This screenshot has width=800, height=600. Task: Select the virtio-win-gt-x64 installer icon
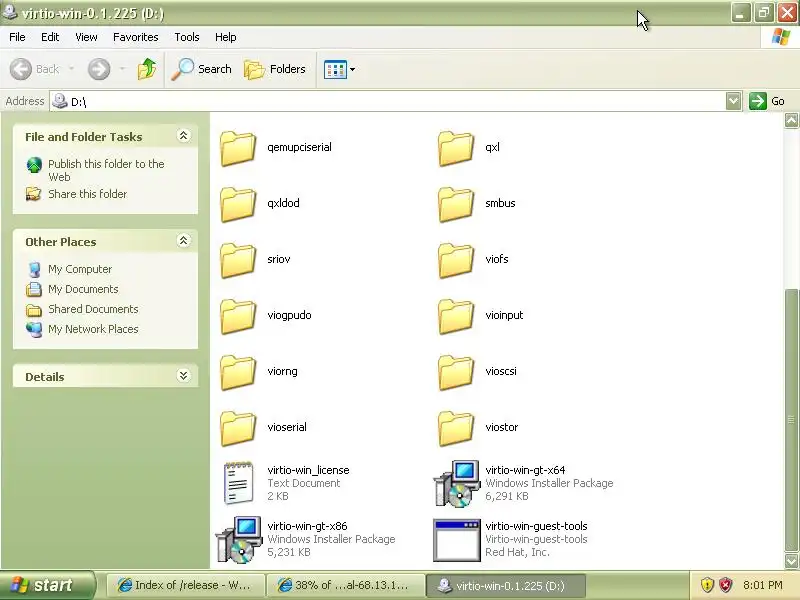click(x=457, y=483)
